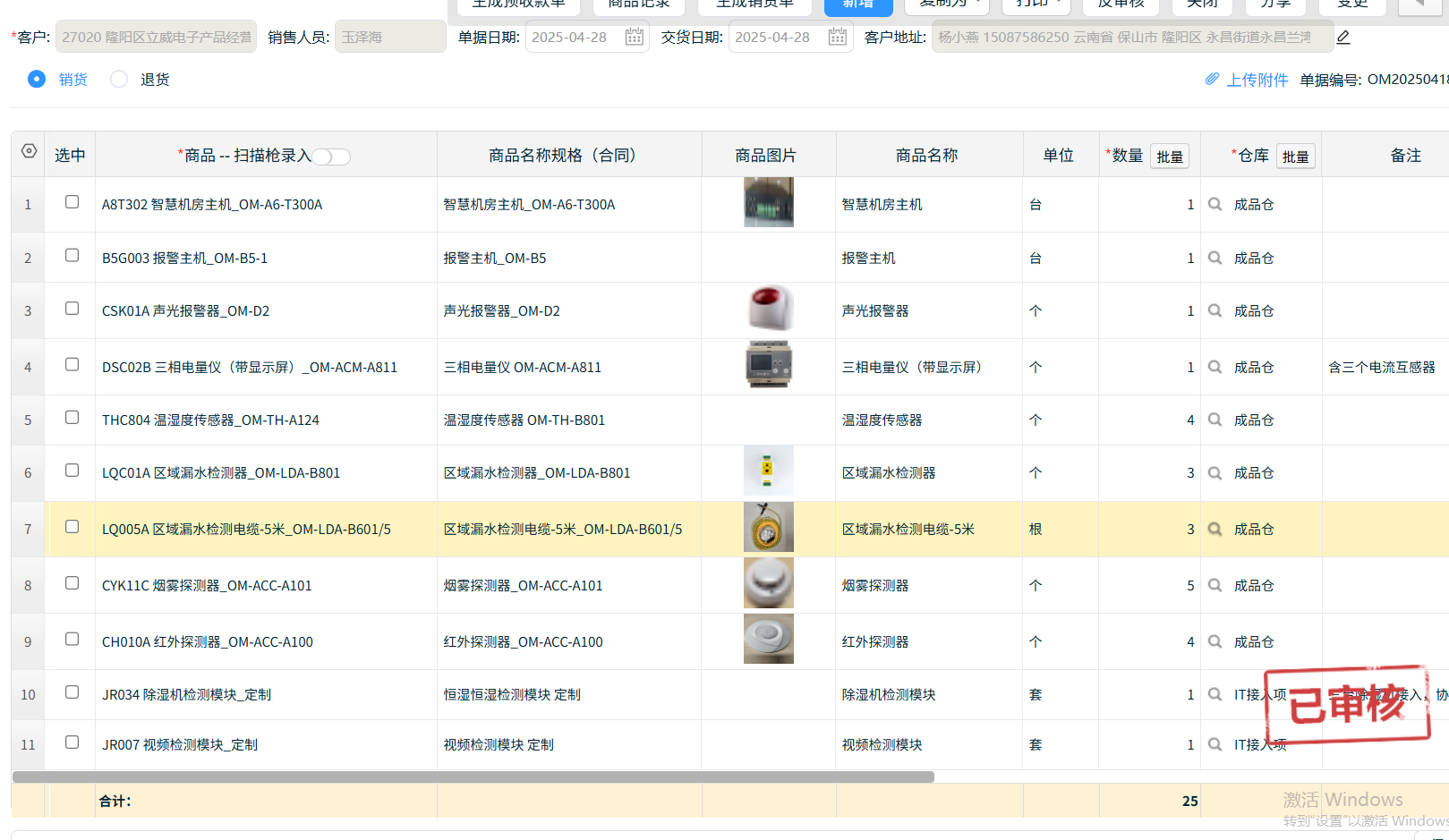Click the 销售人员 field showing 玉泽海
Viewport: 1449px width, 840px height.
(390, 37)
